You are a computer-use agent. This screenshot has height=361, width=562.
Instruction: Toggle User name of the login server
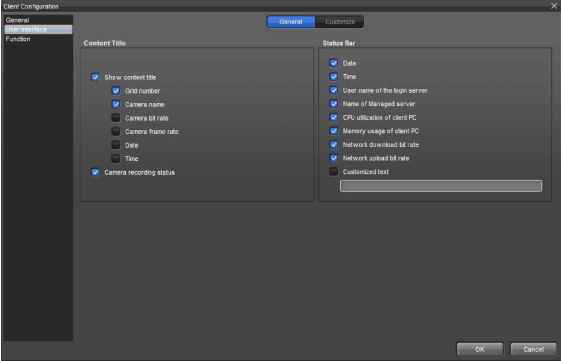point(333,90)
